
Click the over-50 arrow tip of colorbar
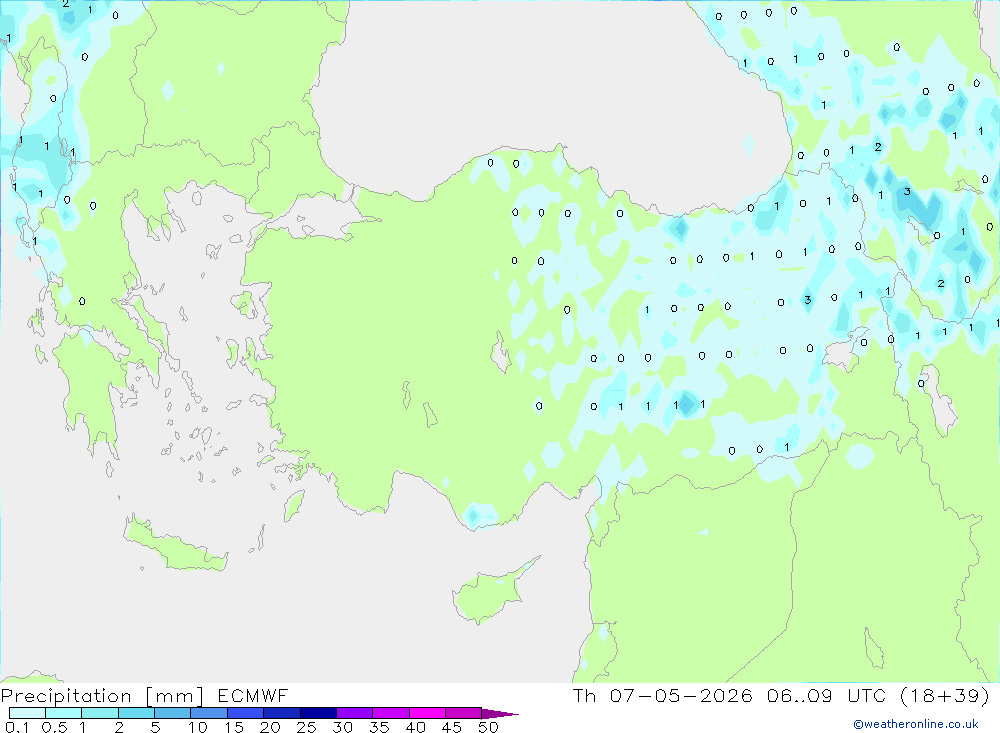click(x=500, y=714)
